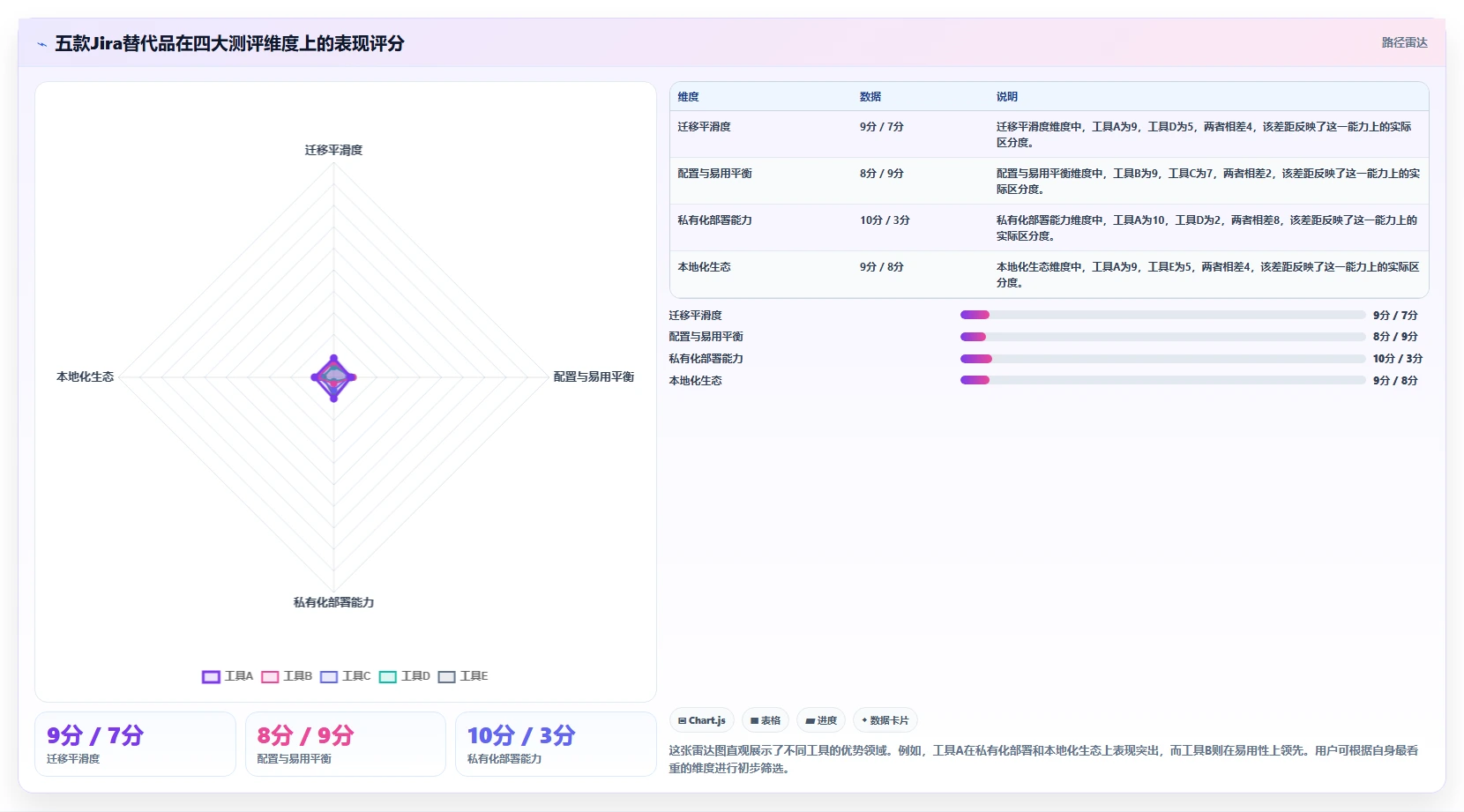Image resolution: width=1464 pixels, height=812 pixels.
Task: Click the page title 五款Jira替代品
Action: click(229, 43)
